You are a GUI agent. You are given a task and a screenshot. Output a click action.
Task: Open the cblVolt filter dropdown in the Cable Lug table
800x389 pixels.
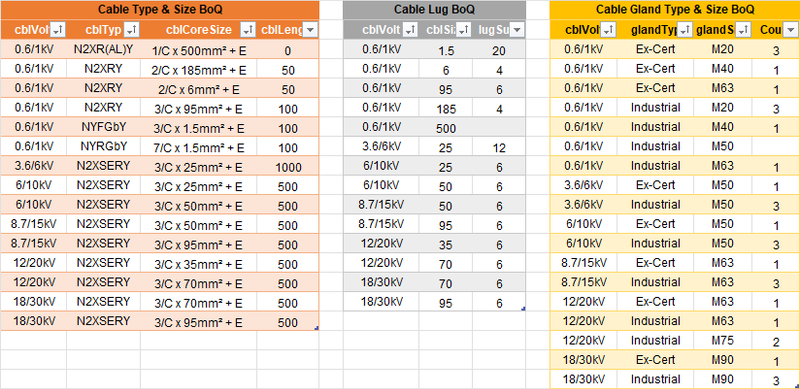click(410, 31)
